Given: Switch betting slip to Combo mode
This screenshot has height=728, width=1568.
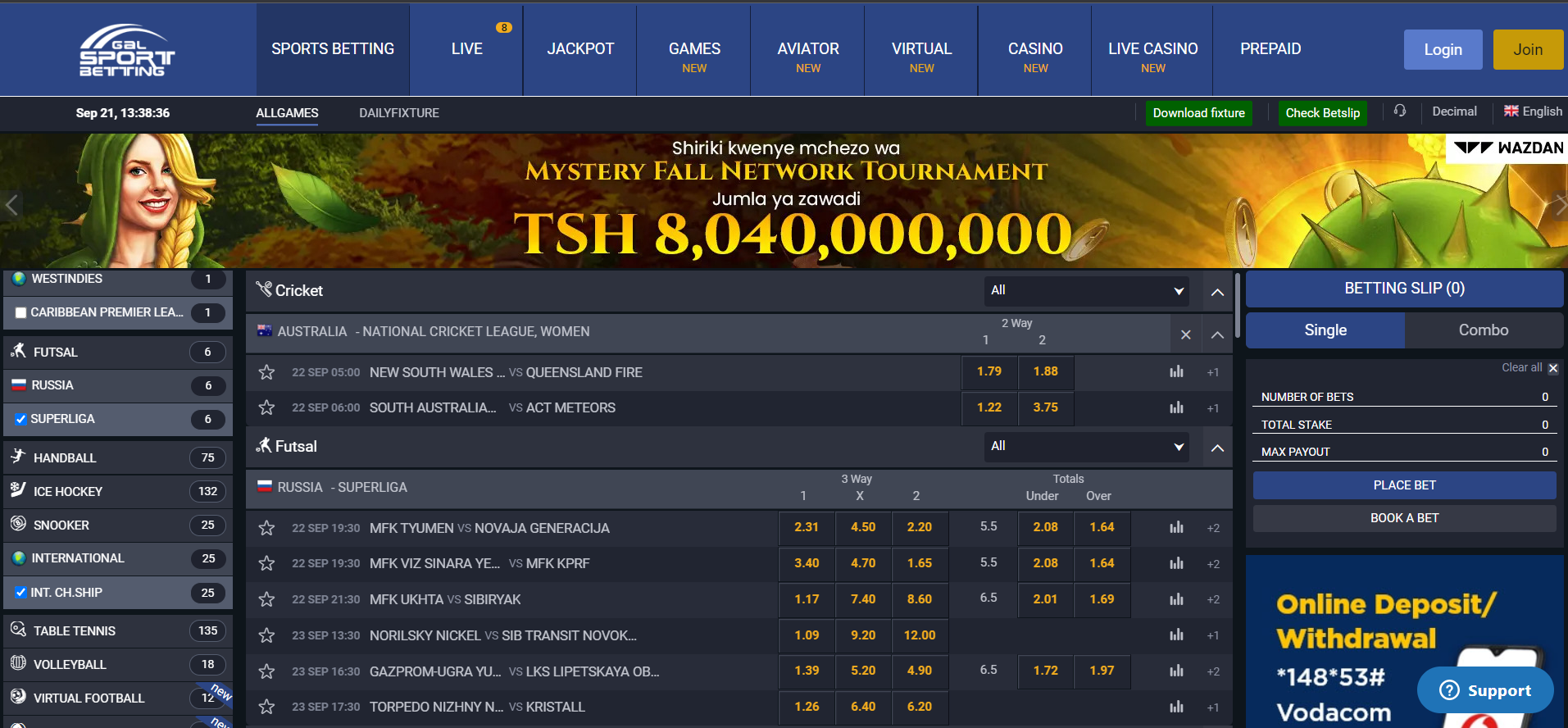Looking at the screenshot, I should [x=1484, y=330].
